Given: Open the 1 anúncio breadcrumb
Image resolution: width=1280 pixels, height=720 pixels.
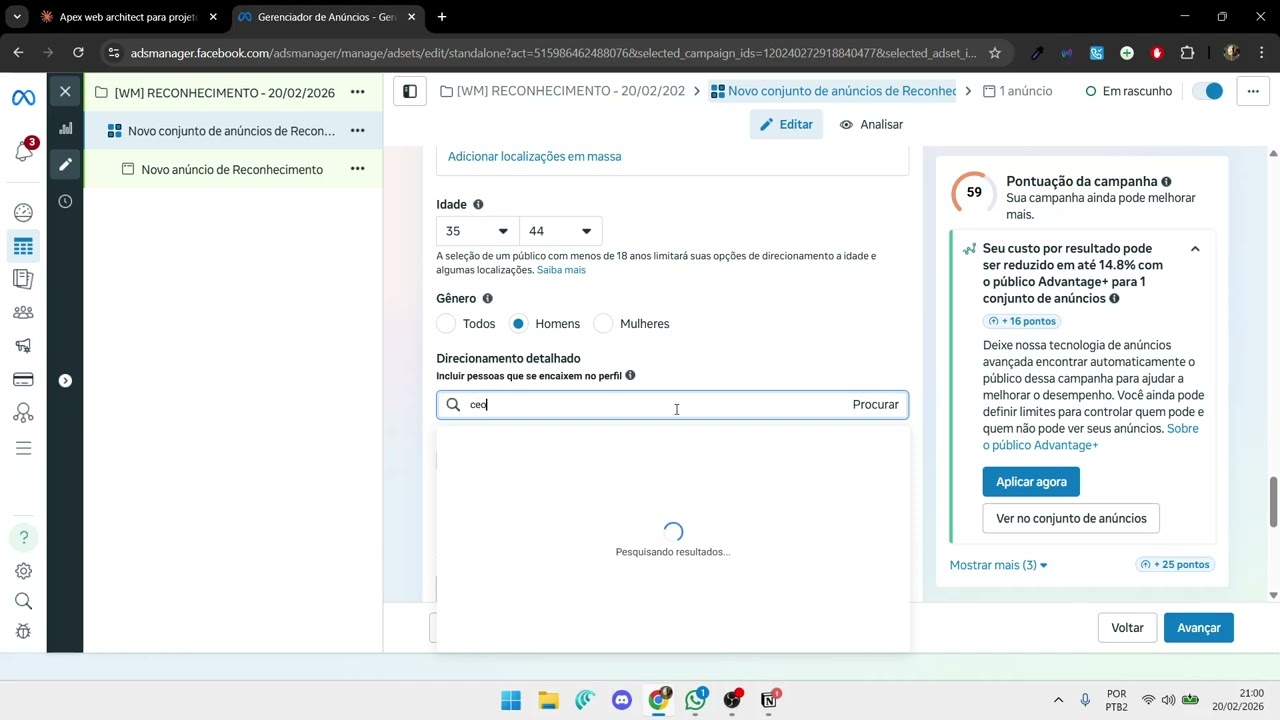Looking at the screenshot, I should click(1018, 91).
